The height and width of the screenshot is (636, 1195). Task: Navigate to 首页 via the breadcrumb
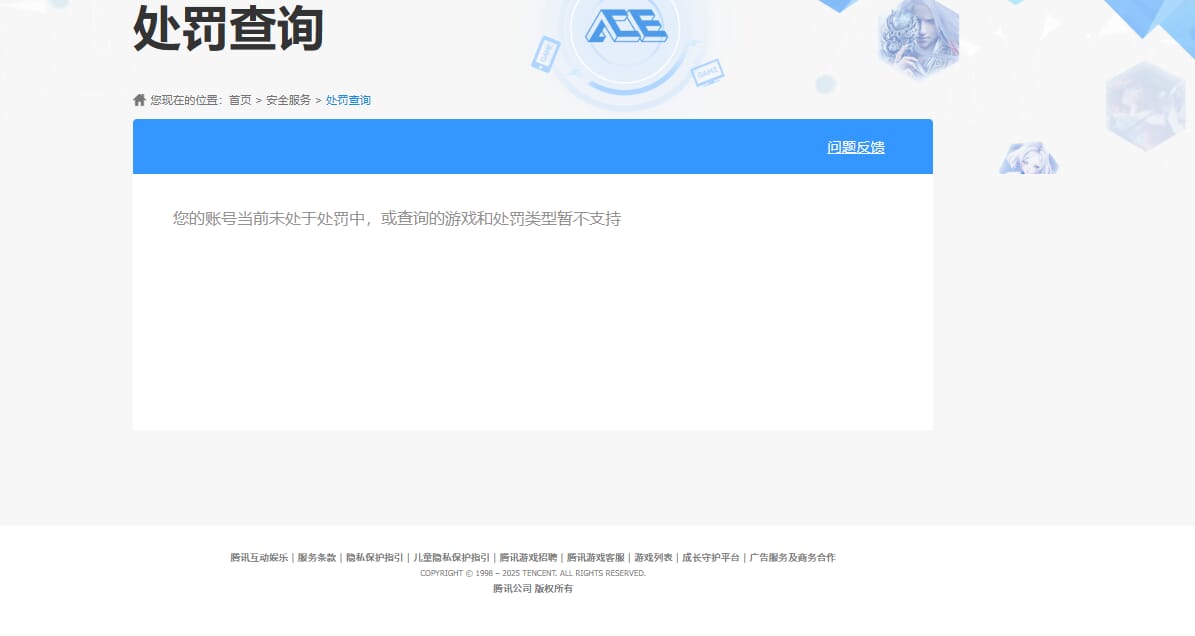tap(241, 100)
